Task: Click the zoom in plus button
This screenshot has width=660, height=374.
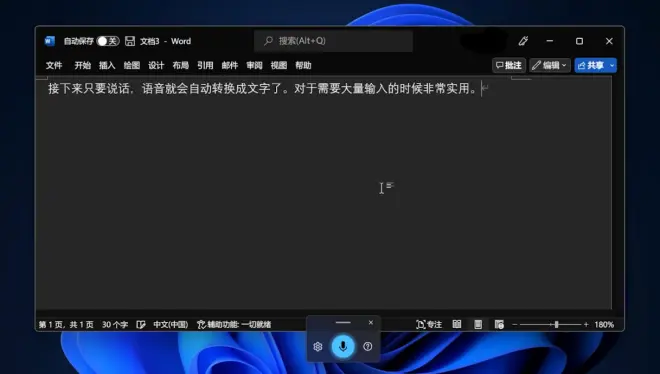Action: (586, 324)
